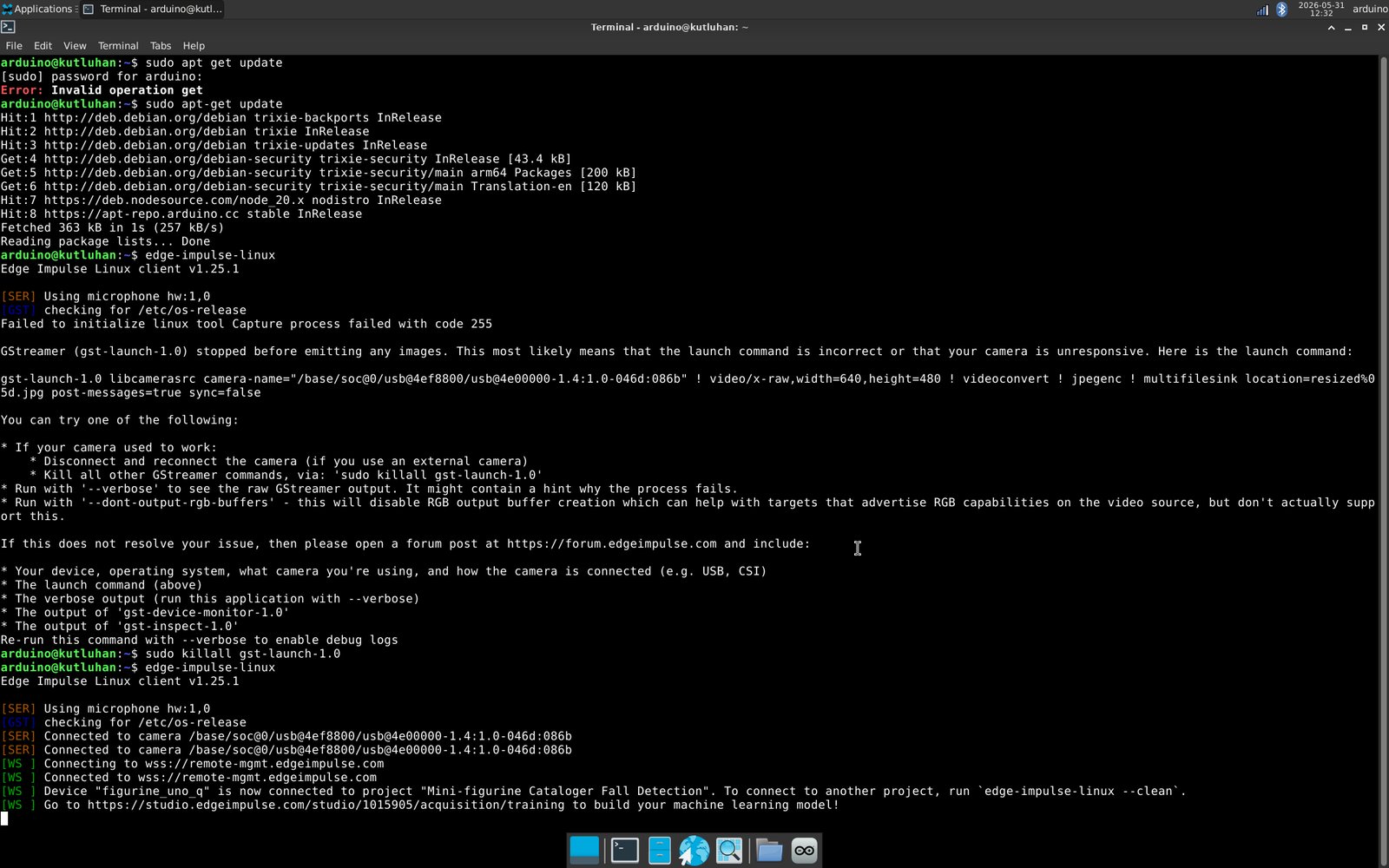This screenshot has height=868, width=1389.
Task: Click the 'sudo apt get update' command text
Action: coord(214,63)
